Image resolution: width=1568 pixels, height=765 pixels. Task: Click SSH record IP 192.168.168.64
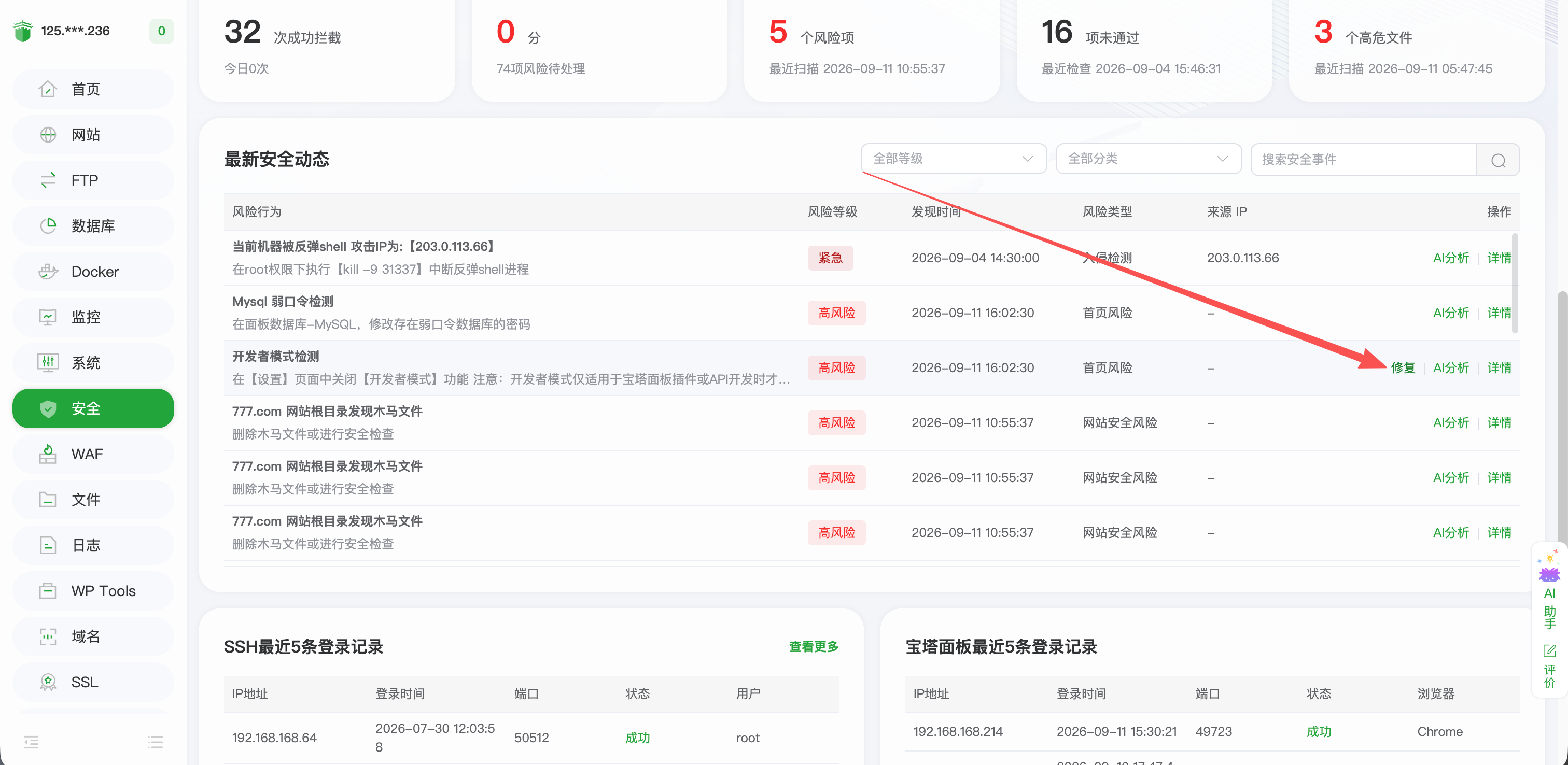274,738
